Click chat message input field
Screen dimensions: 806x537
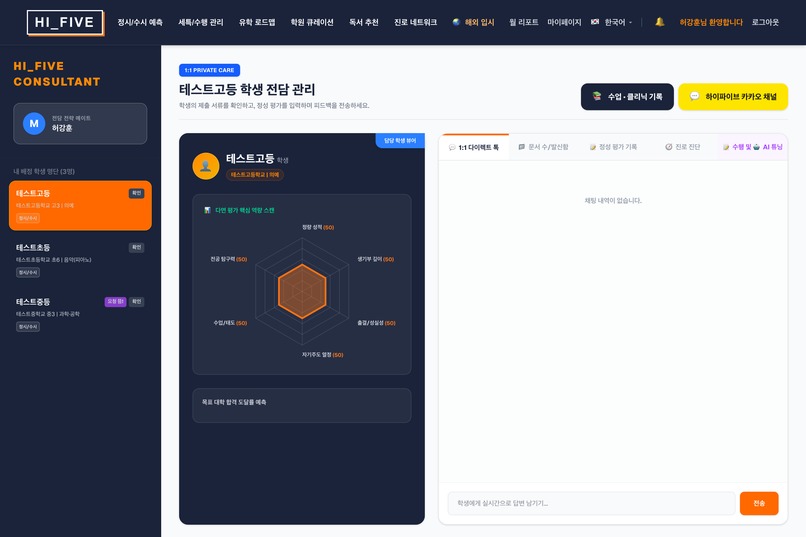tap(591, 503)
